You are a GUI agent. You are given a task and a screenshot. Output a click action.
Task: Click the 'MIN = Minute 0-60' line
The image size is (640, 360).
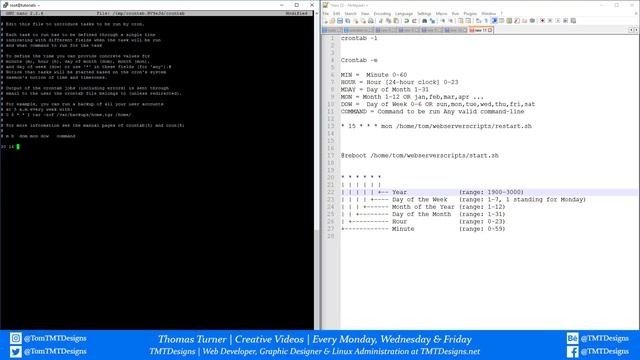tap(374, 75)
